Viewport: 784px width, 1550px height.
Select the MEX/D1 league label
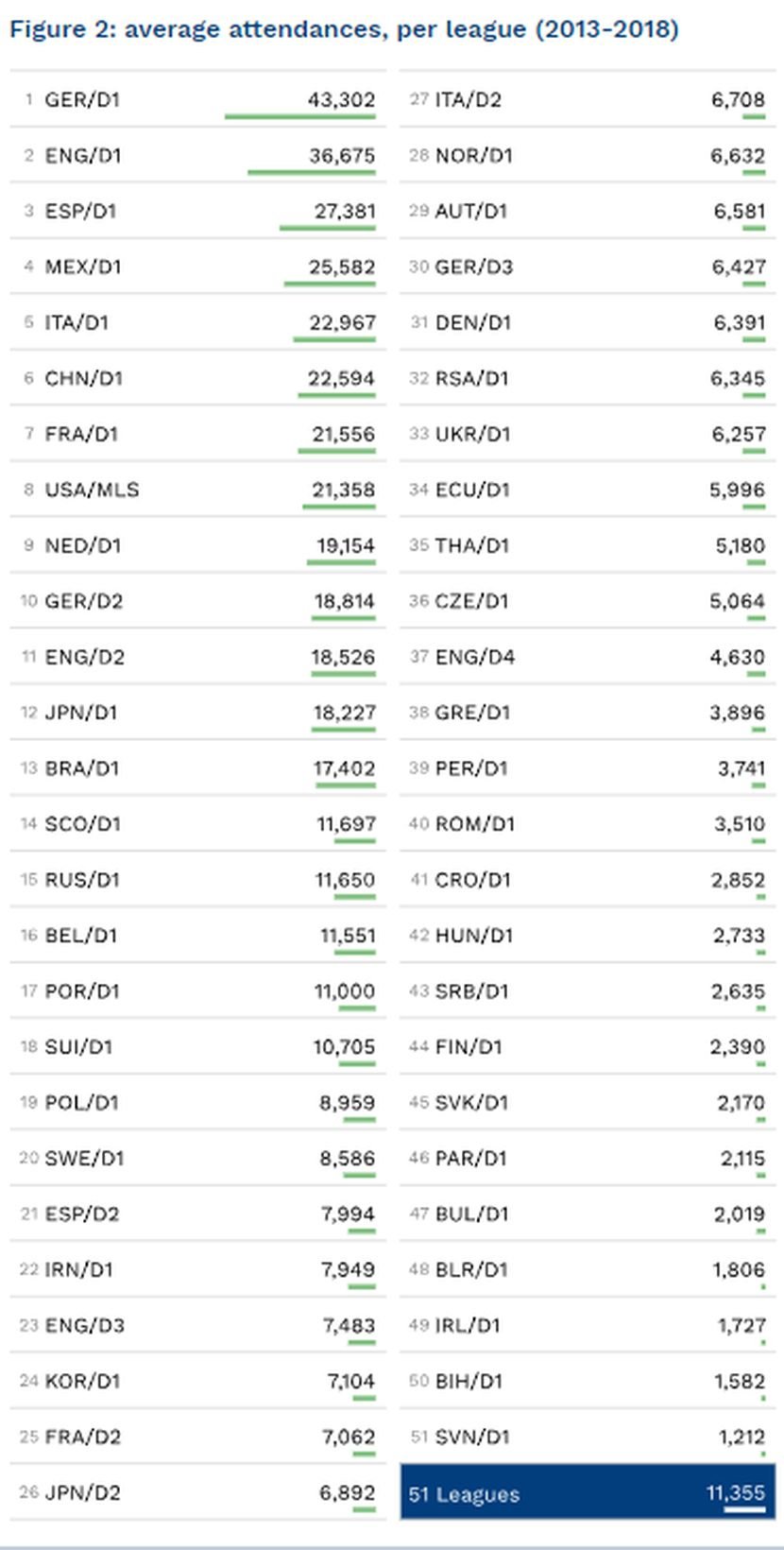click(83, 267)
